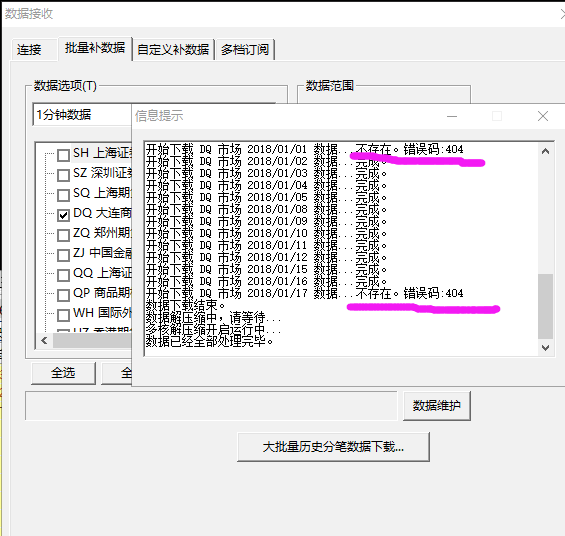
Task: Open the 1分钟数据 data type dropdown
Action: pos(82,115)
